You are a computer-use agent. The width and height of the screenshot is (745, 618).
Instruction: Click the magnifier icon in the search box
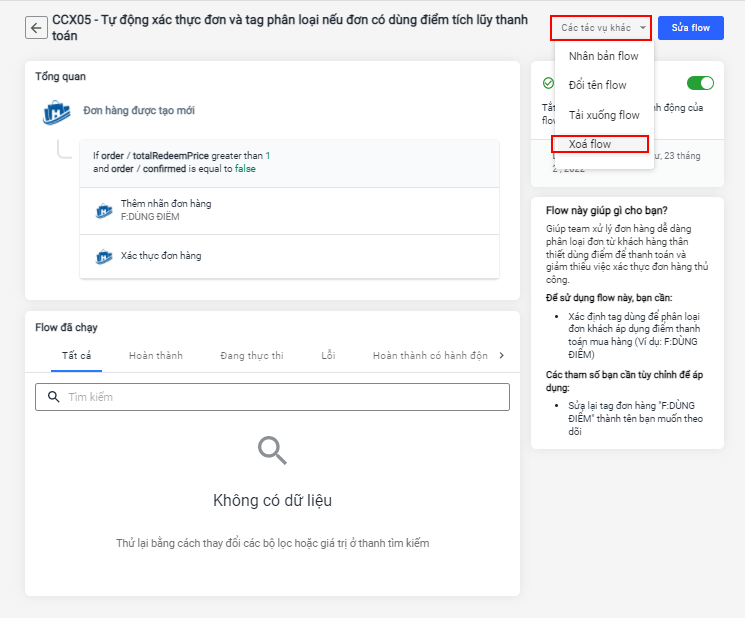coord(54,397)
